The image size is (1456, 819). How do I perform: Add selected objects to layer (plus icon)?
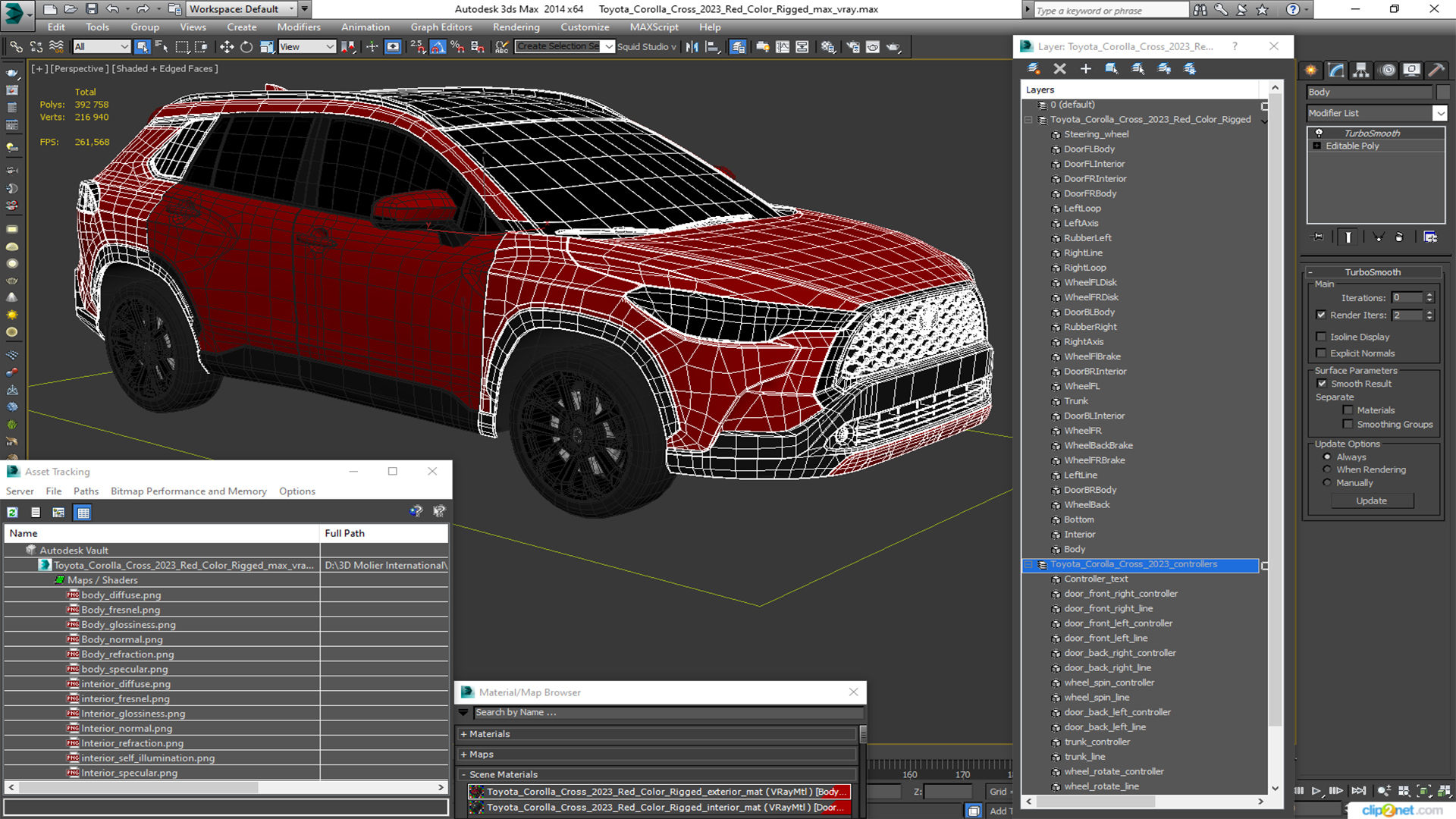coord(1085,69)
